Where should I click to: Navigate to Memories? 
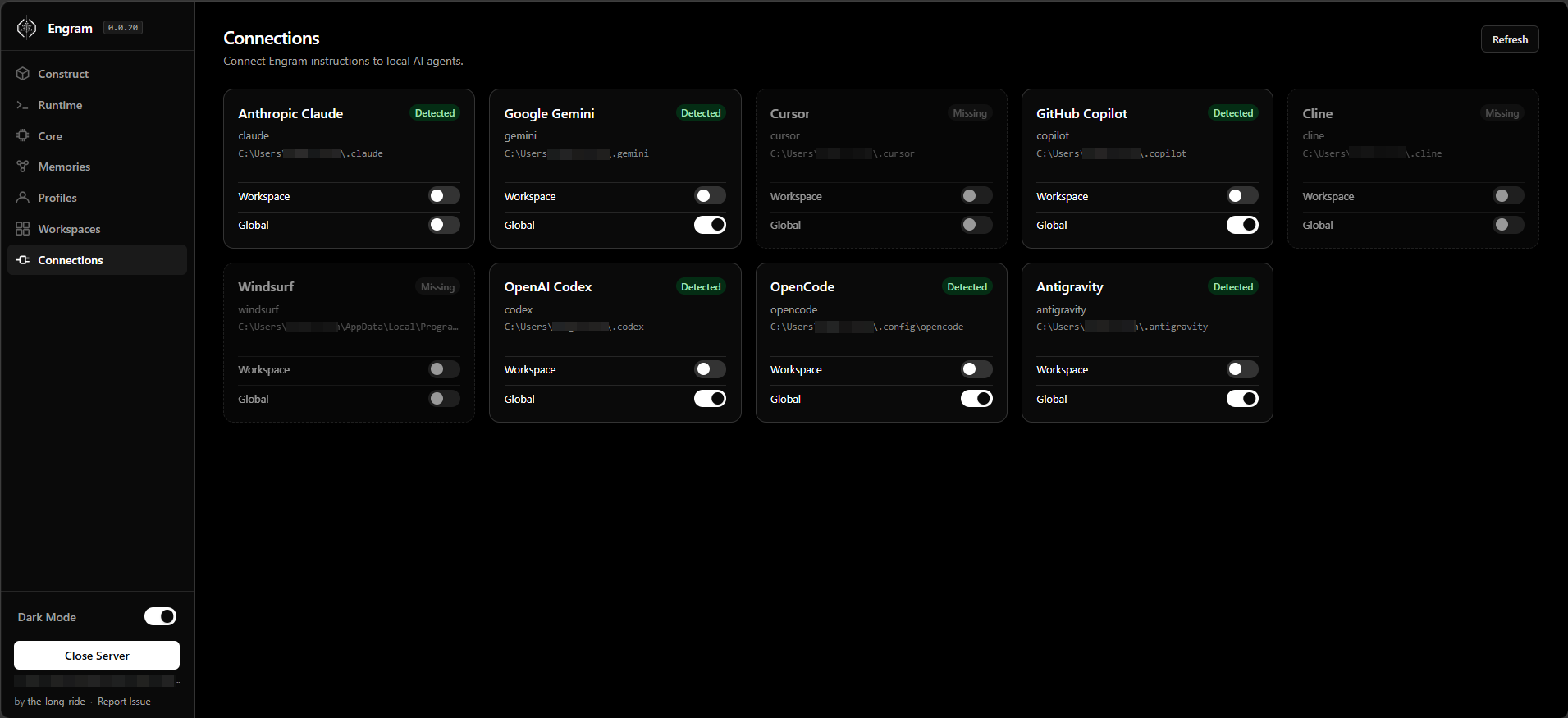coord(97,167)
